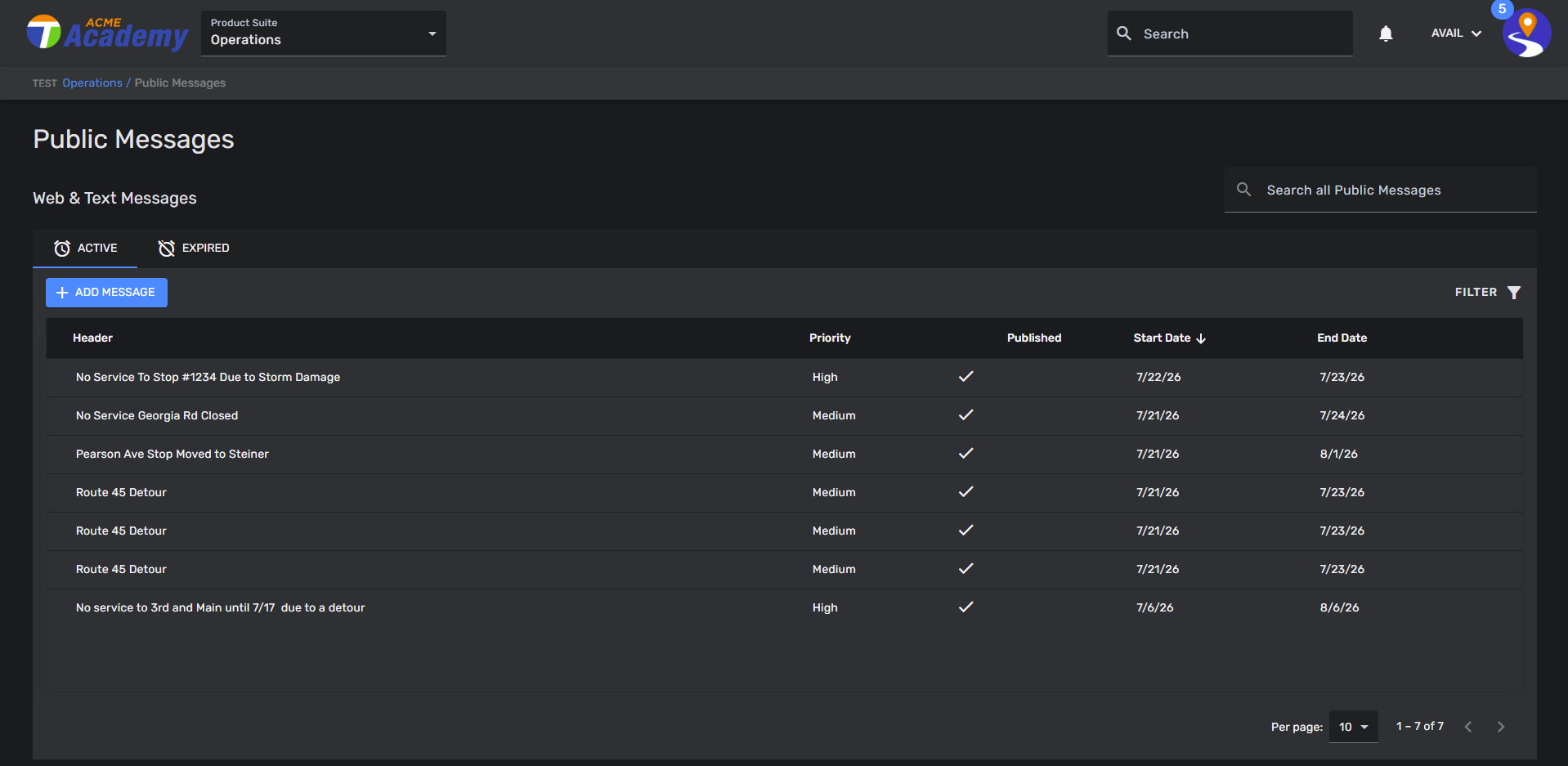
Task: Click the filter funnel icon
Action: [x=1514, y=293]
